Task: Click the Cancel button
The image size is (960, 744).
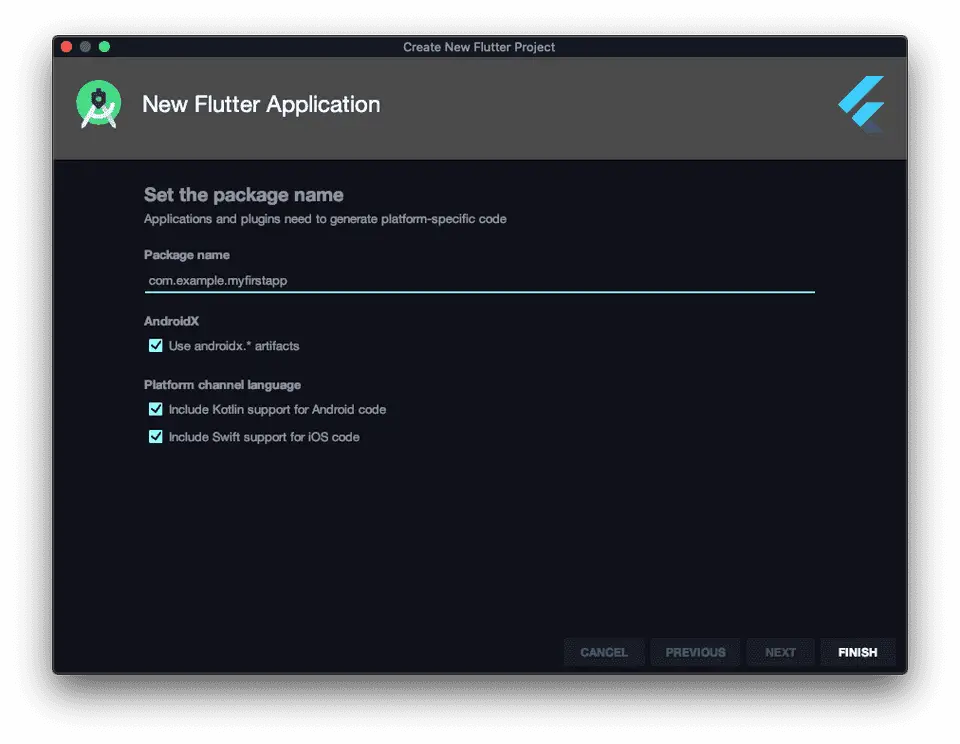Action: 604,652
